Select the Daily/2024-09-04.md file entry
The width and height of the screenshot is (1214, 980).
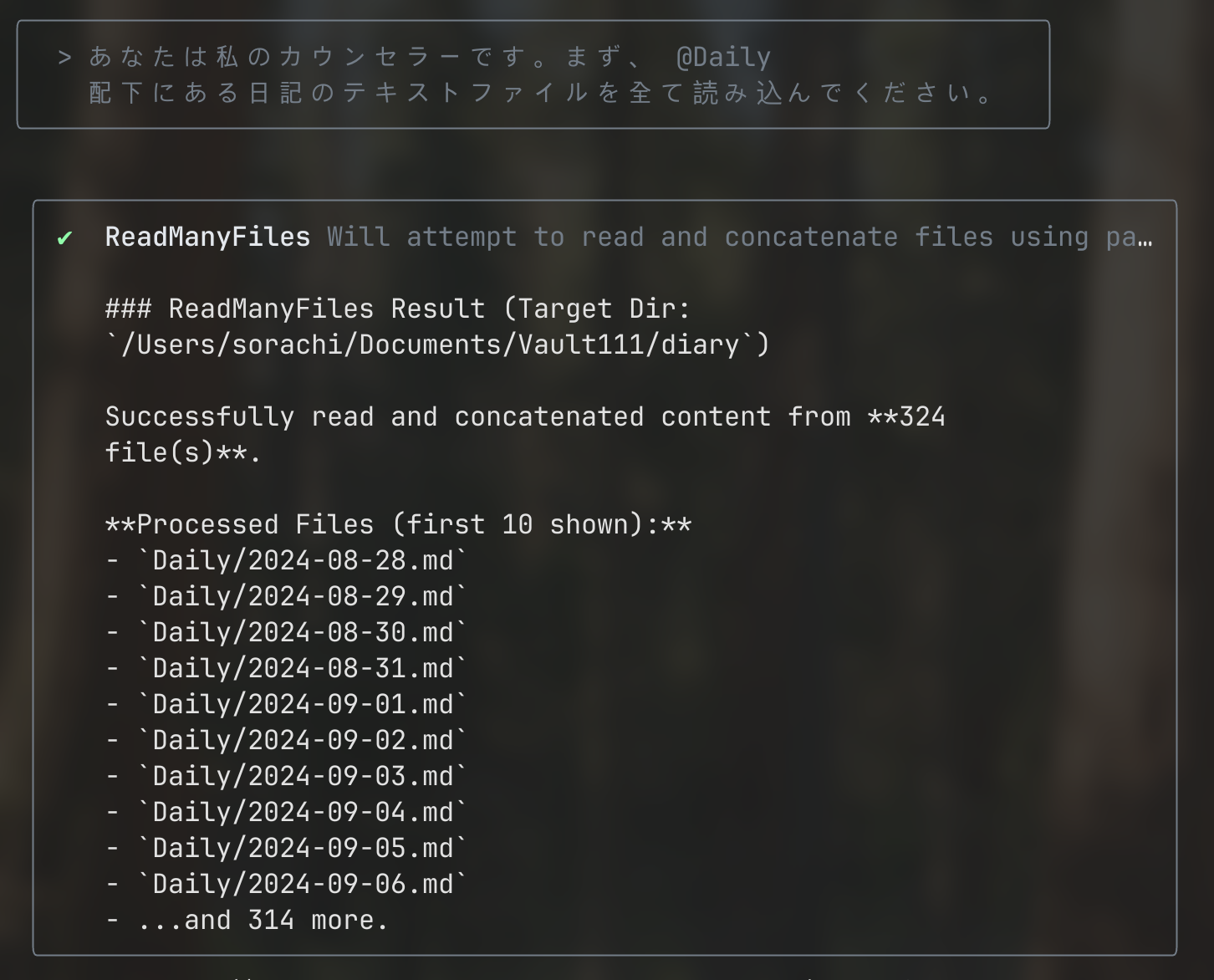pos(303,813)
